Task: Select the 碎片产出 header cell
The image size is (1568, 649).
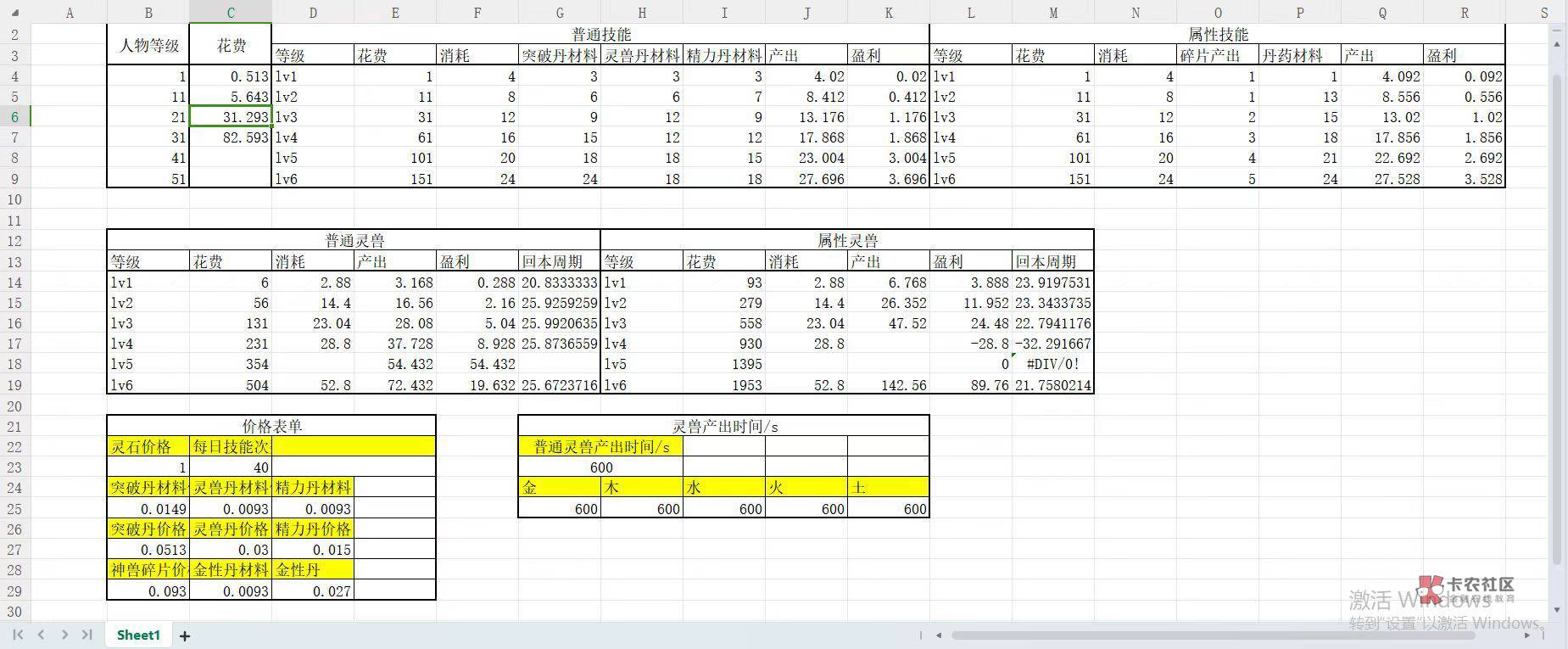Action: point(1218,55)
